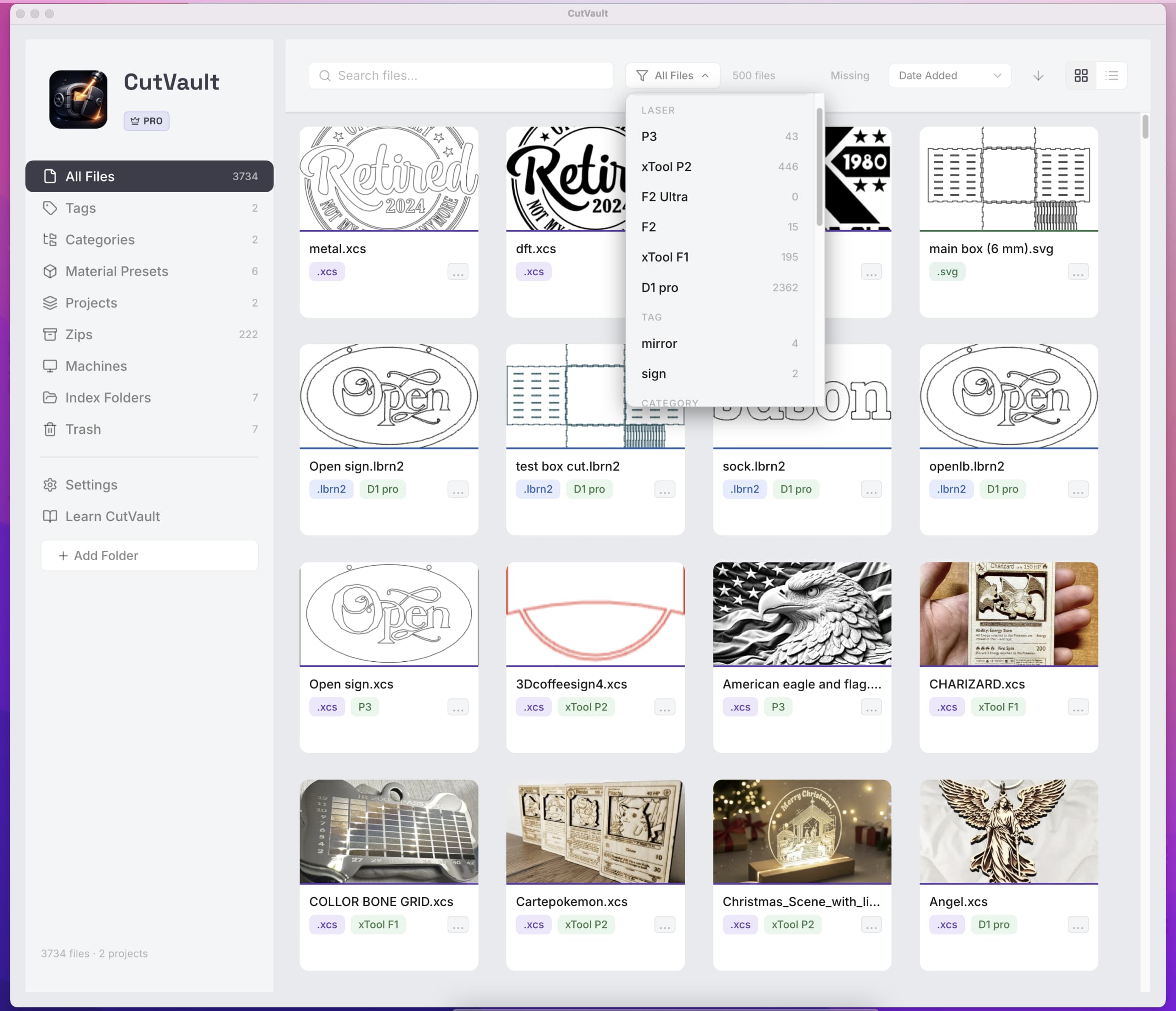Click the 500 files count label

coord(753,75)
